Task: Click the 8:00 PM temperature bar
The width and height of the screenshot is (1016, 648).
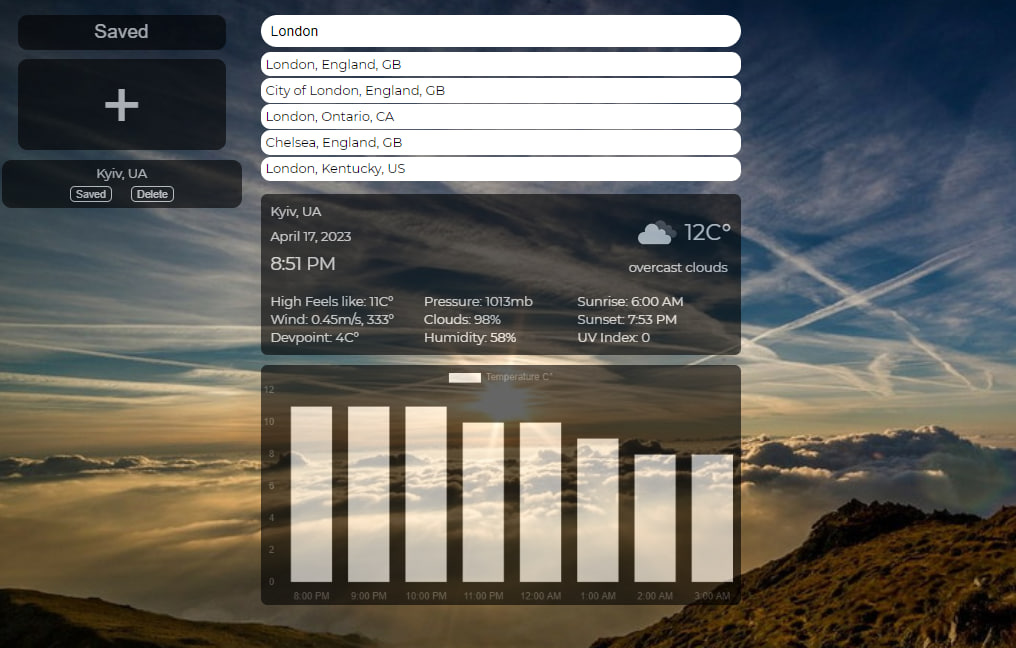Action: [311, 494]
